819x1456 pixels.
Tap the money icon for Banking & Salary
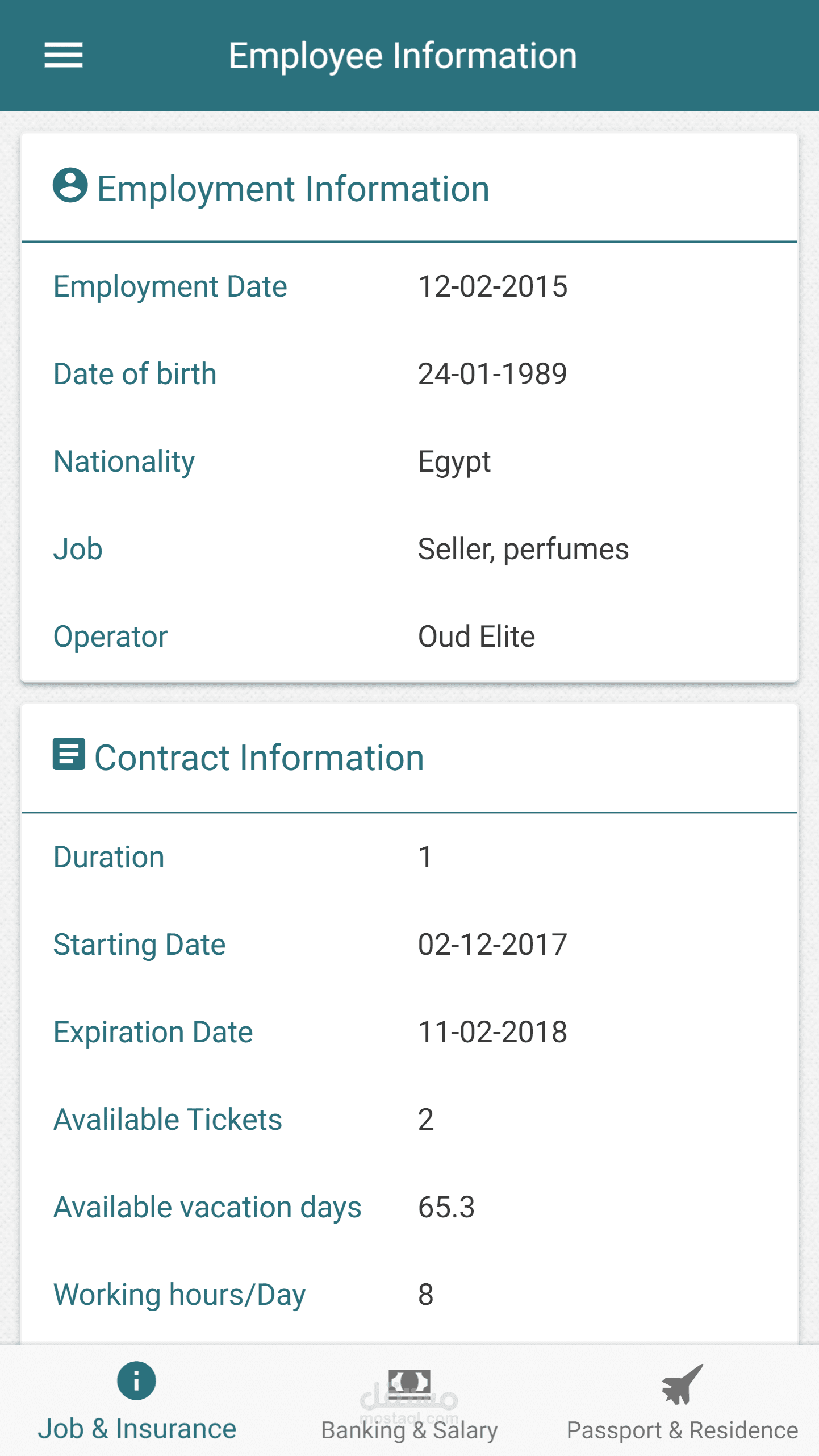point(409,1383)
